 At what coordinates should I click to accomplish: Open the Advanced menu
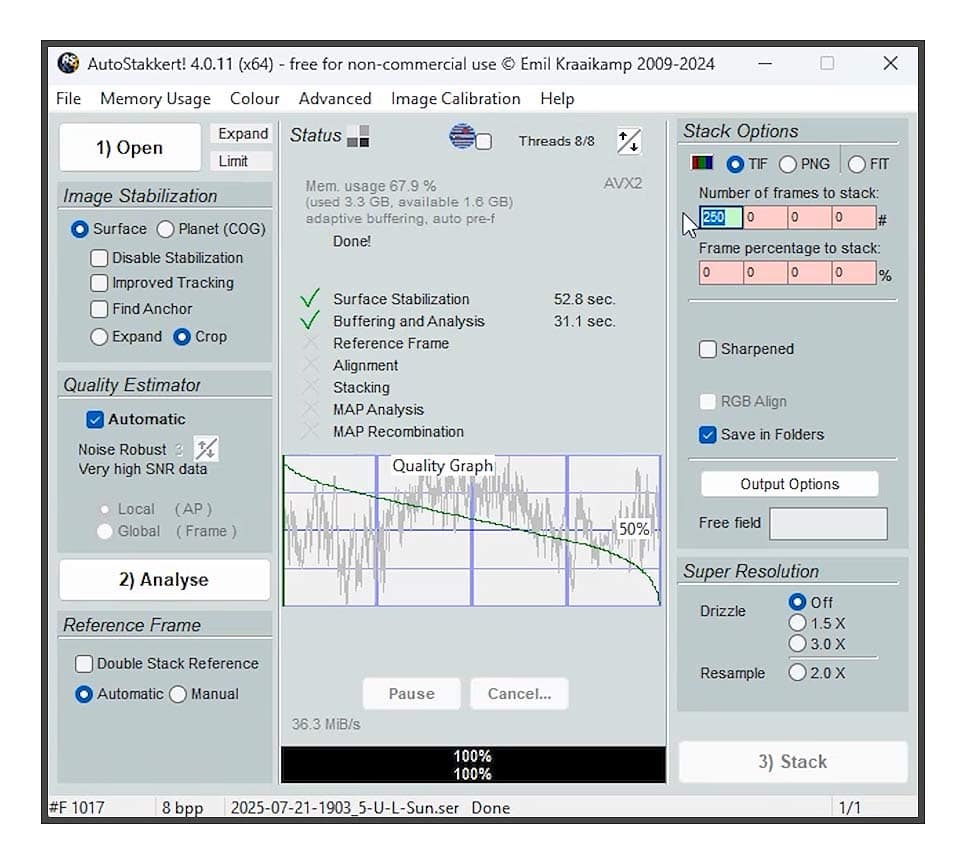click(335, 98)
